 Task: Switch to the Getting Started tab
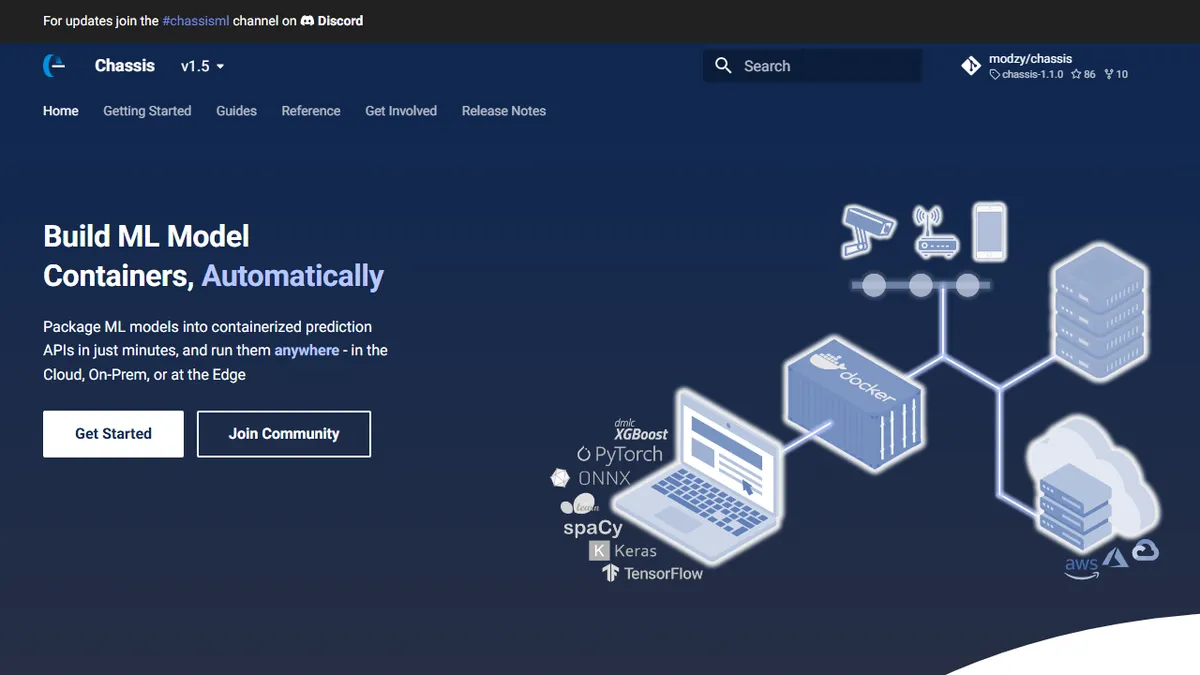point(147,111)
